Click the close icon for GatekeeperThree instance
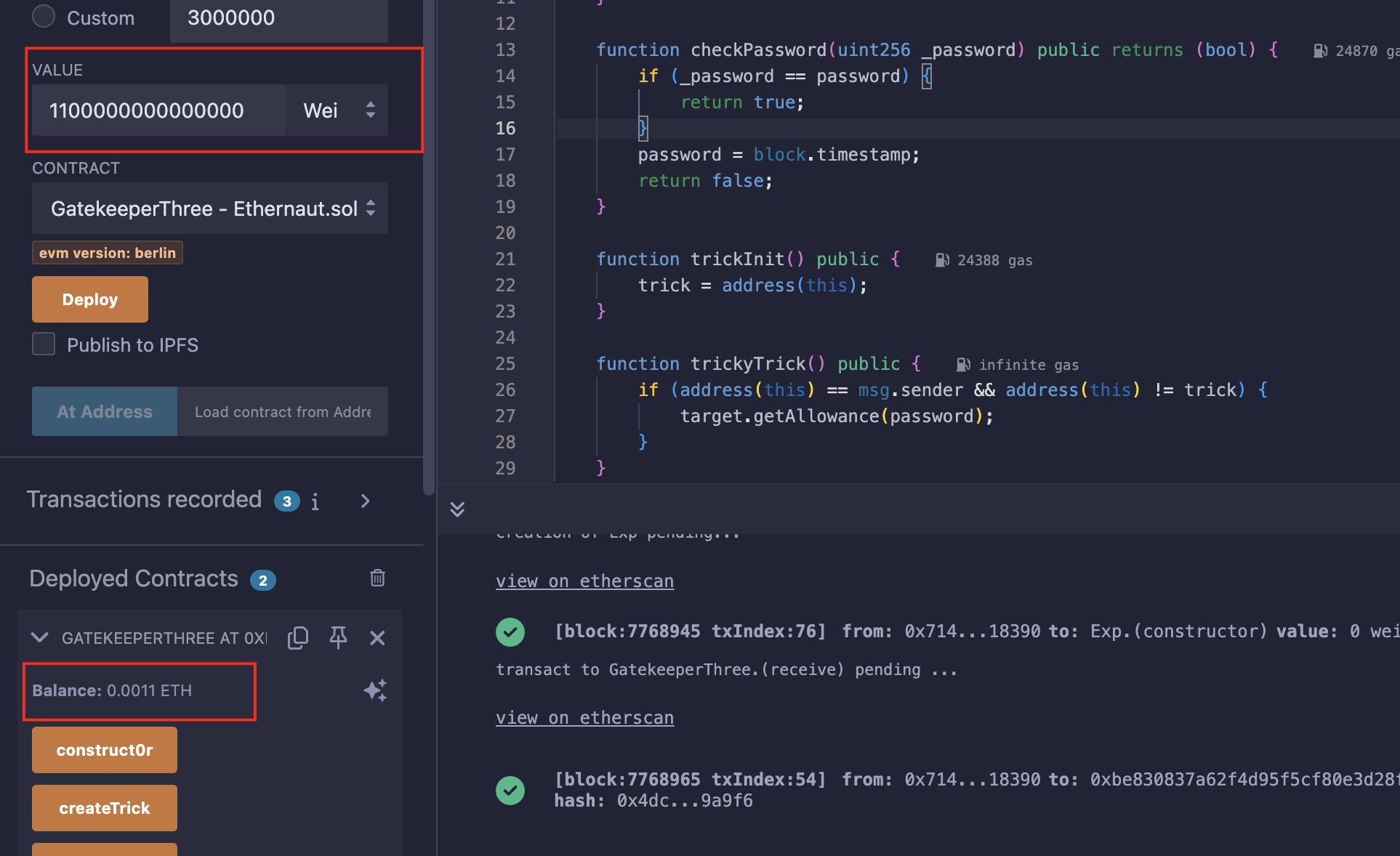This screenshot has height=856, width=1400. pyautogui.click(x=376, y=639)
